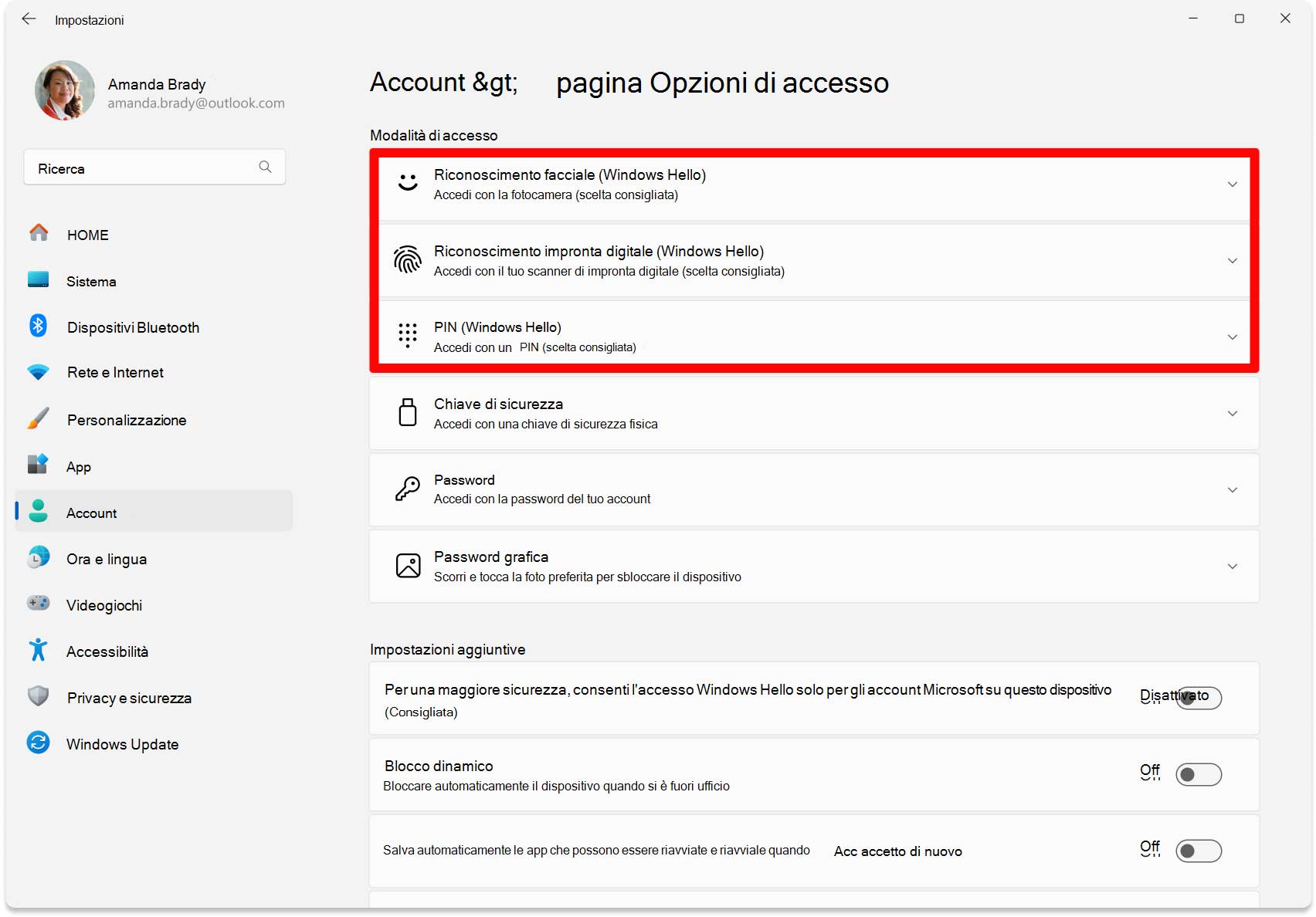Open Rete e Internet settings
This screenshot has width=1316, height=917.
pos(115,373)
